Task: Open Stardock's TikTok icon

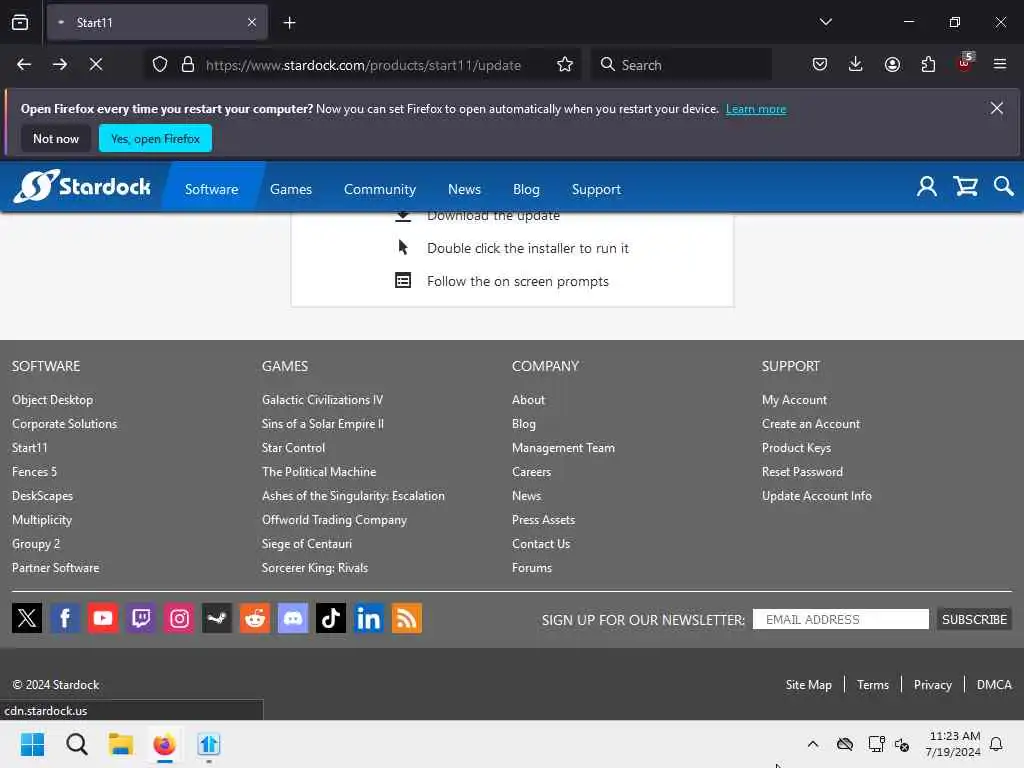Action: pos(330,618)
